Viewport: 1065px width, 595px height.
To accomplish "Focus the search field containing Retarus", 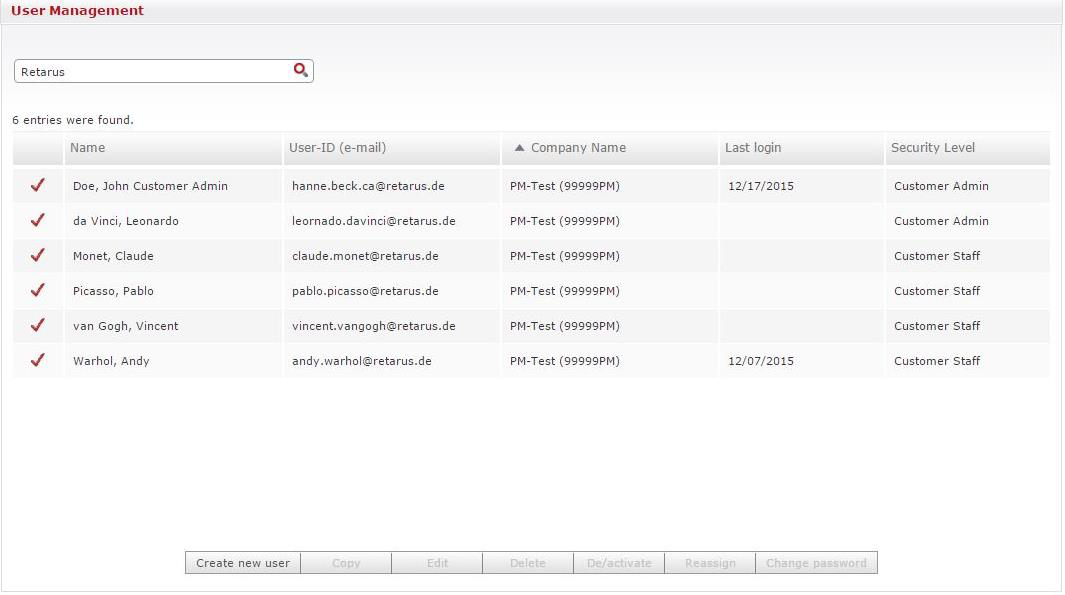I will click(x=150, y=72).
